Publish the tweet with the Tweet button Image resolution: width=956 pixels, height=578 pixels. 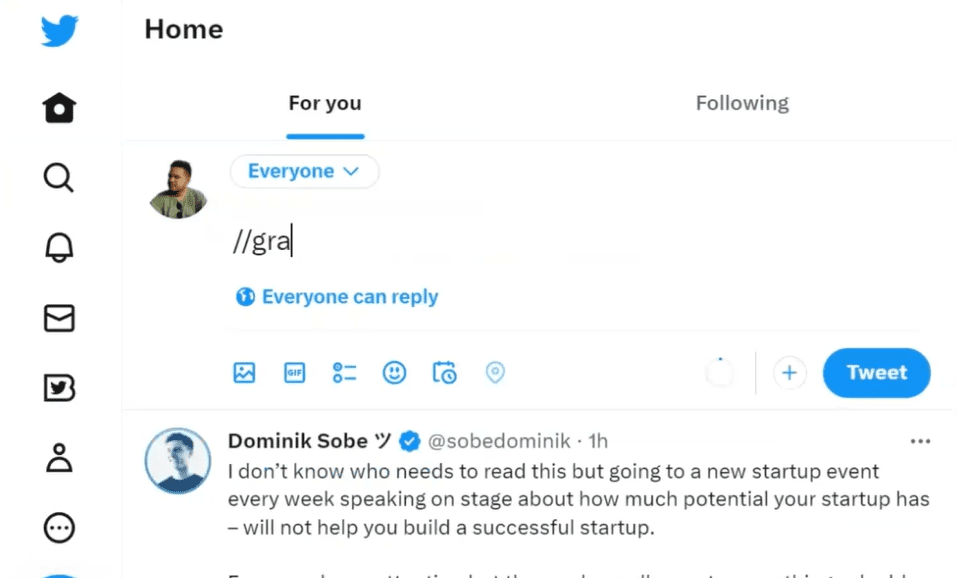(876, 372)
